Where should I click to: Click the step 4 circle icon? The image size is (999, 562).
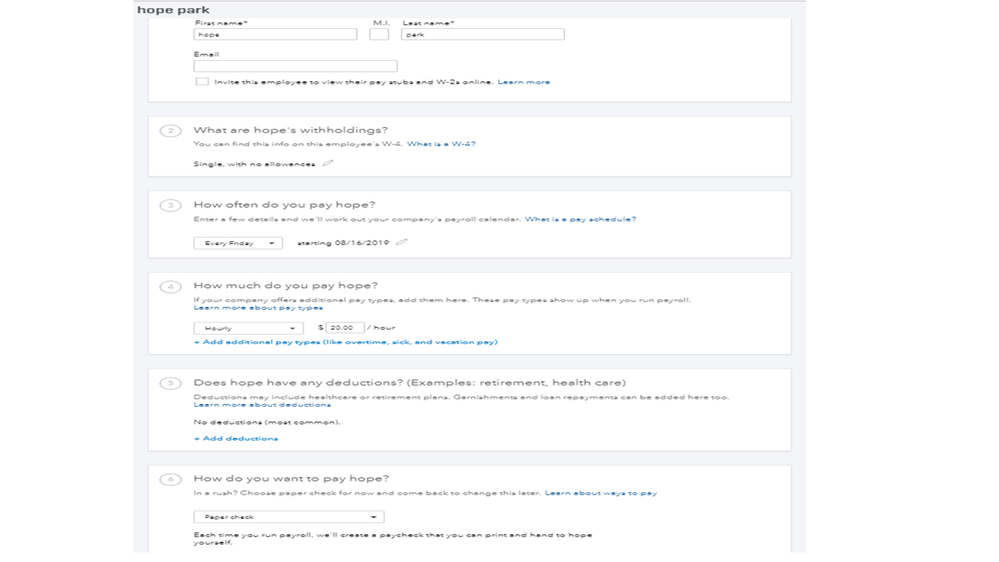point(171,286)
